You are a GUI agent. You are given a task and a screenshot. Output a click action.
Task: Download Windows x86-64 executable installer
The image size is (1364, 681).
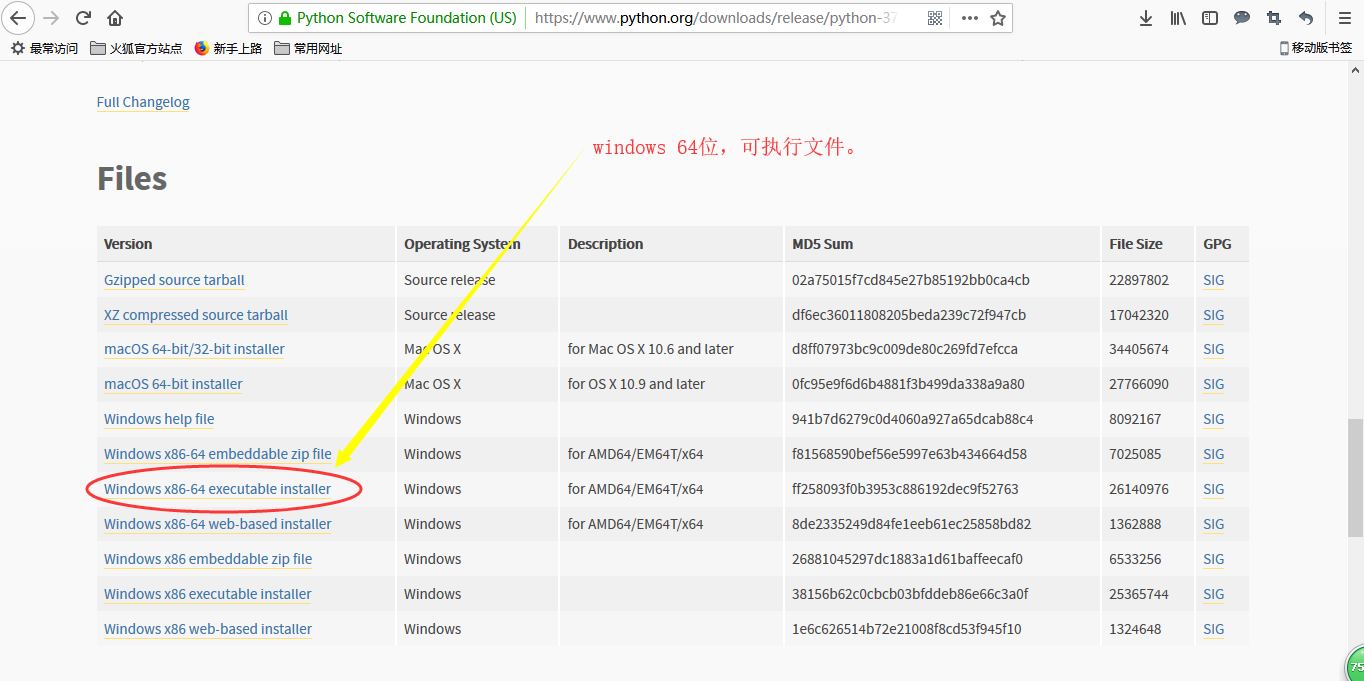coord(217,489)
